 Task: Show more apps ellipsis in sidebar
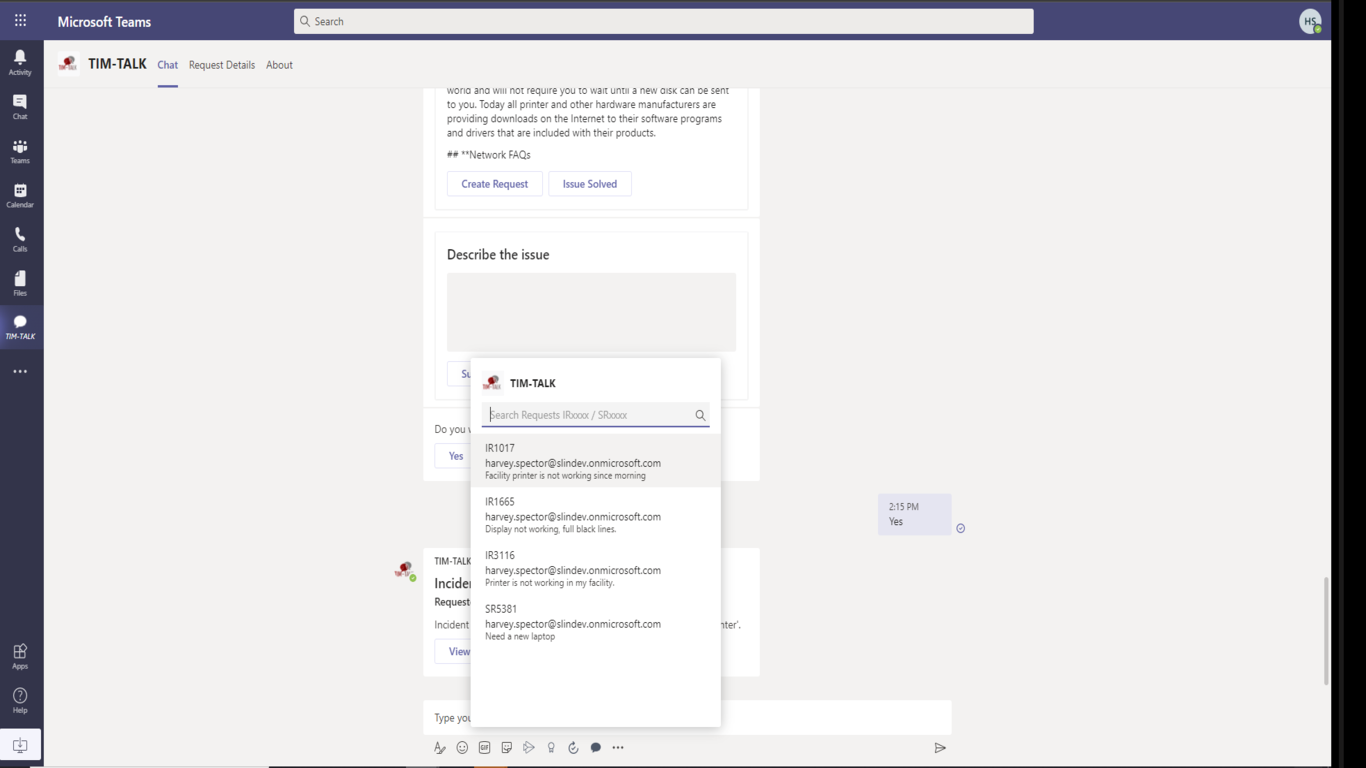(20, 371)
